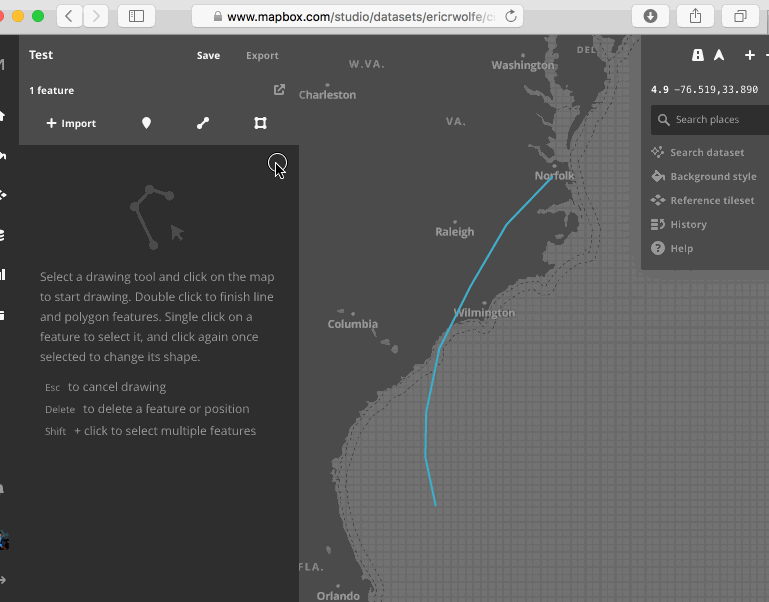Reset map bearing with the north arrow
This screenshot has height=602, width=769.
click(x=719, y=55)
